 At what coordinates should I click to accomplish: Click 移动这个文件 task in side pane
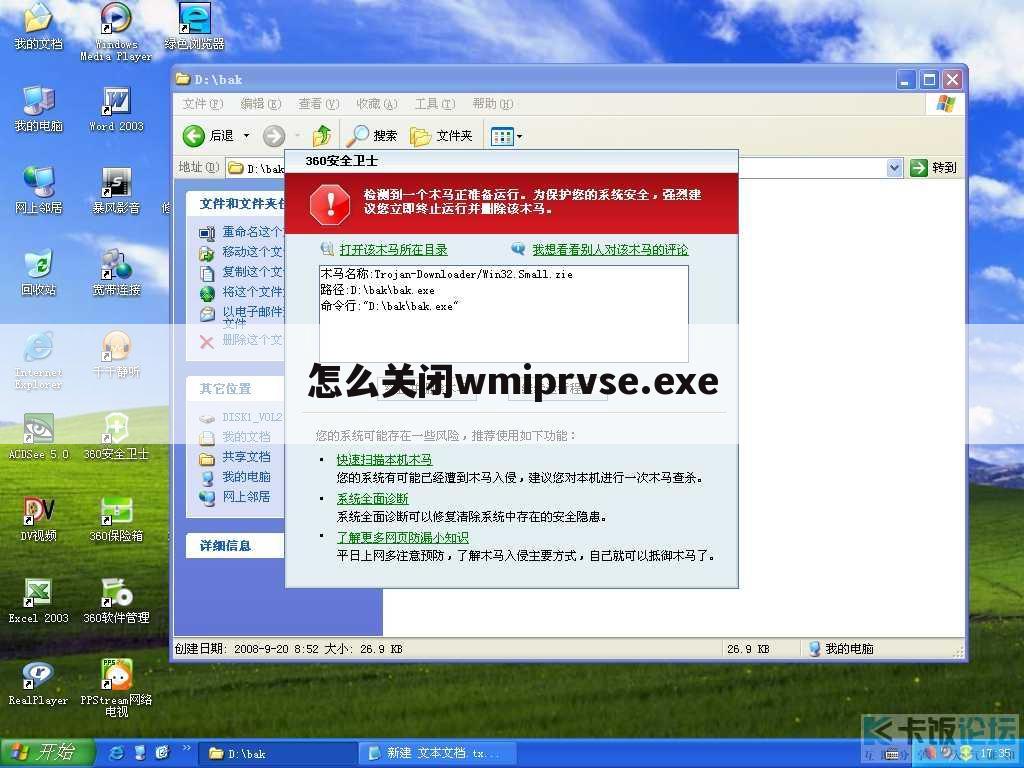[x=242, y=252]
